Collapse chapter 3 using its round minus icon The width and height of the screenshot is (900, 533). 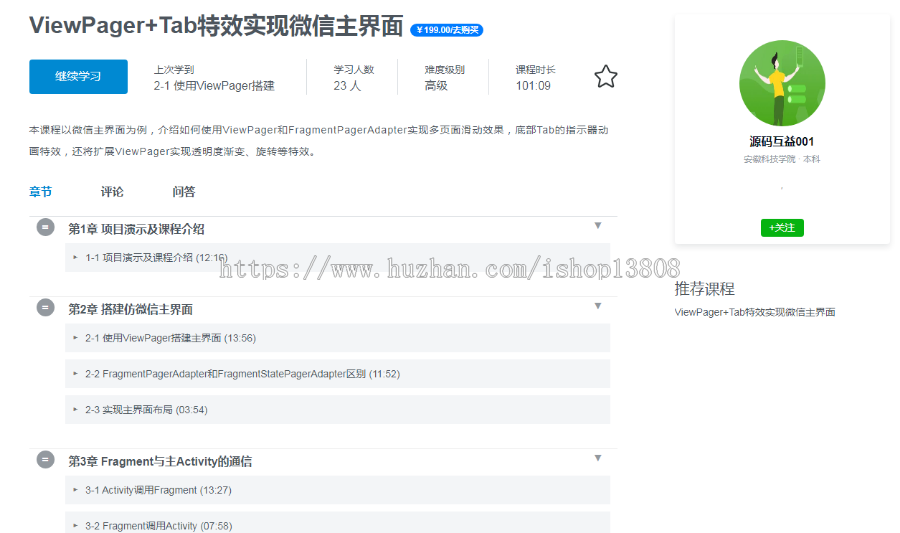tap(45, 460)
